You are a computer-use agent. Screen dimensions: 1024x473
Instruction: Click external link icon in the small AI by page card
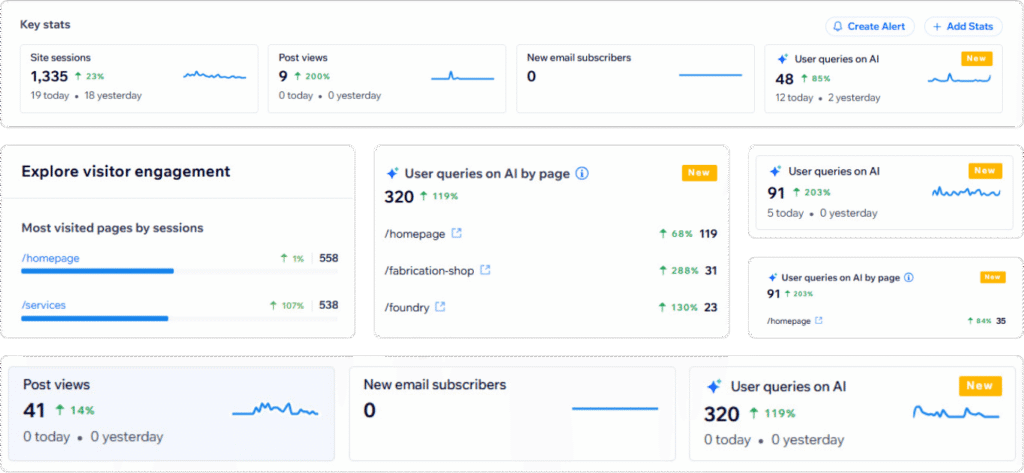tap(819, 321)
